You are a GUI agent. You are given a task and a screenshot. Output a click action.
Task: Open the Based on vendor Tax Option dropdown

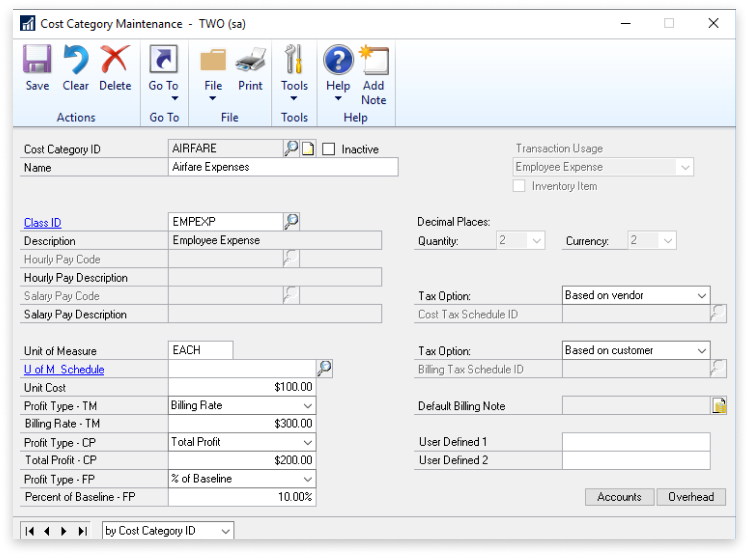tap(702, 295)
